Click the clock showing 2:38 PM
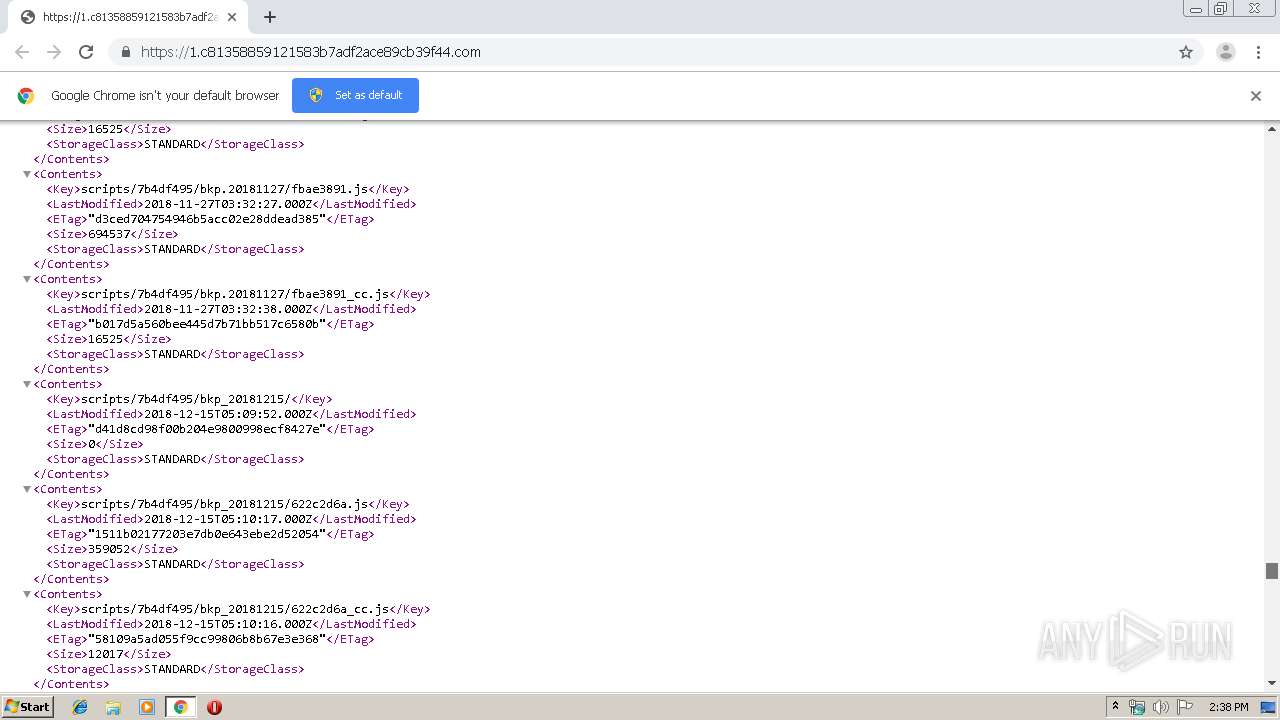 (x=1228, y=707)
